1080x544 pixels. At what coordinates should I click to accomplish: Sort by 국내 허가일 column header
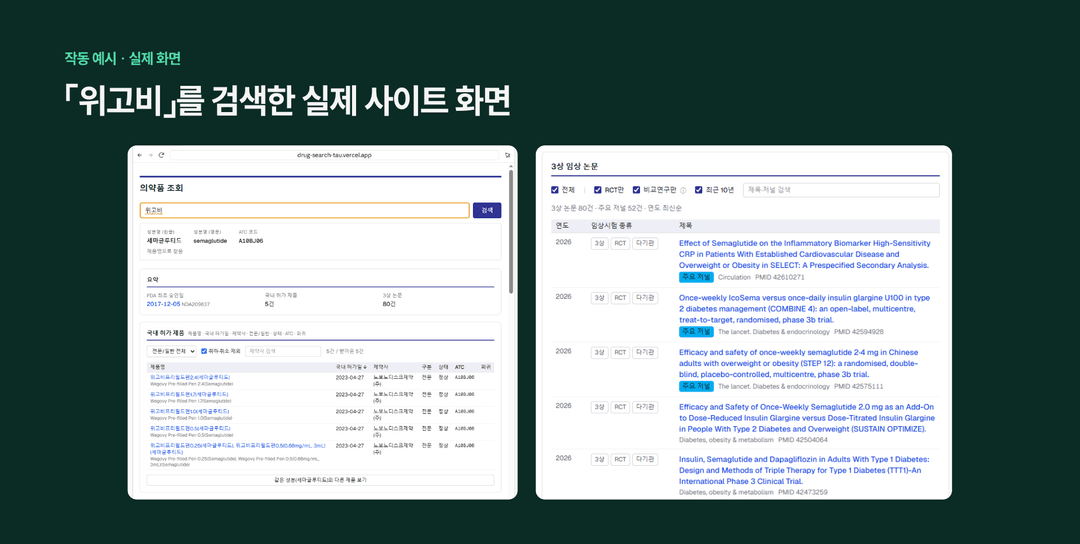tap(351, 368)
